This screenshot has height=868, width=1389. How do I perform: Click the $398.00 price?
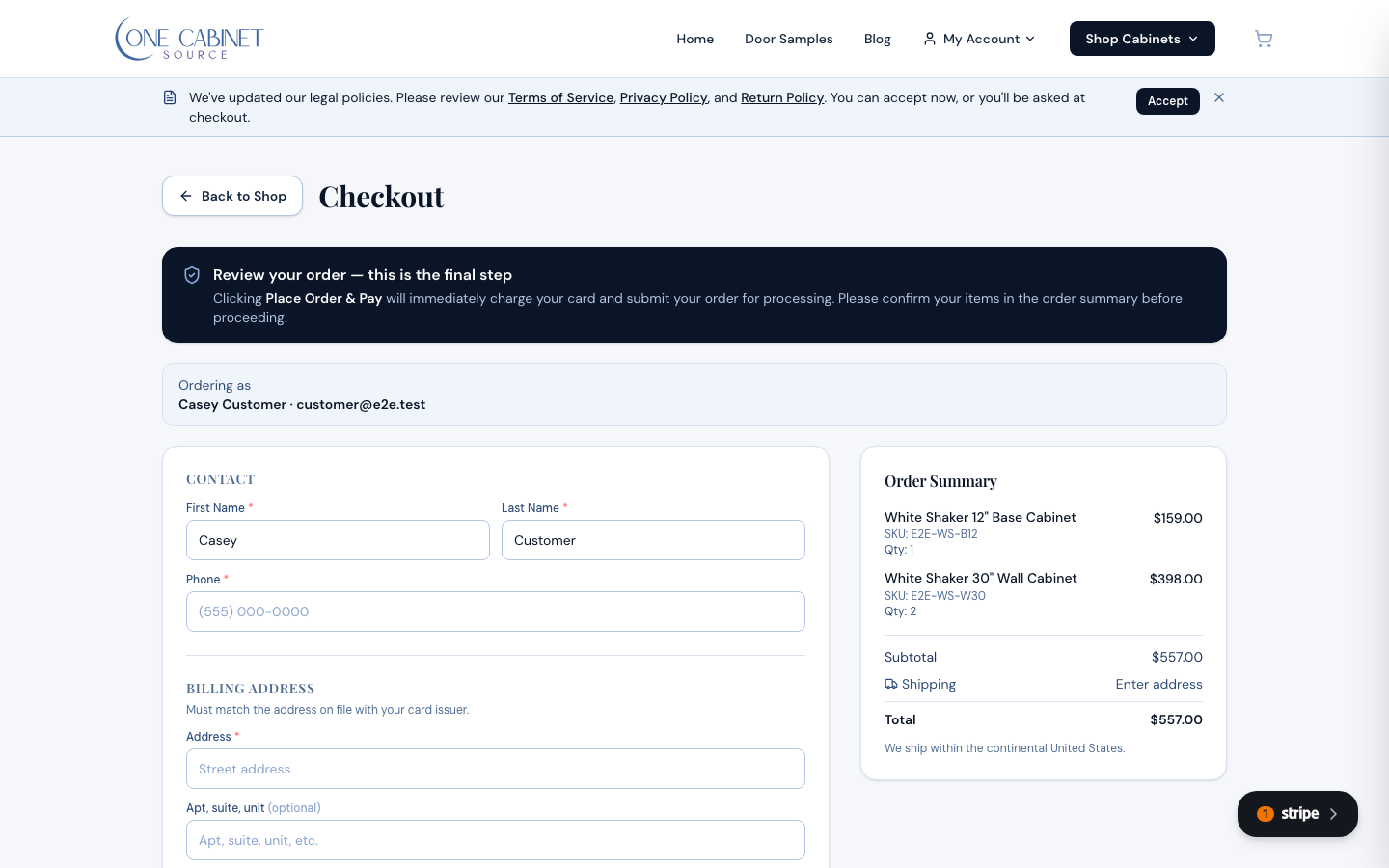click(1176, 579)
